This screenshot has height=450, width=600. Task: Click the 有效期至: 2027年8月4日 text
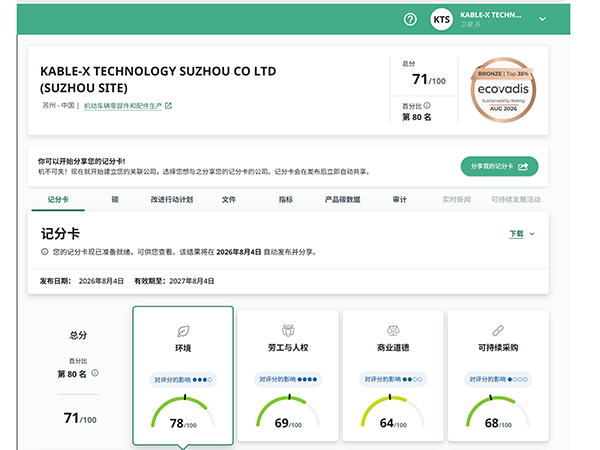tap(174, 281)
